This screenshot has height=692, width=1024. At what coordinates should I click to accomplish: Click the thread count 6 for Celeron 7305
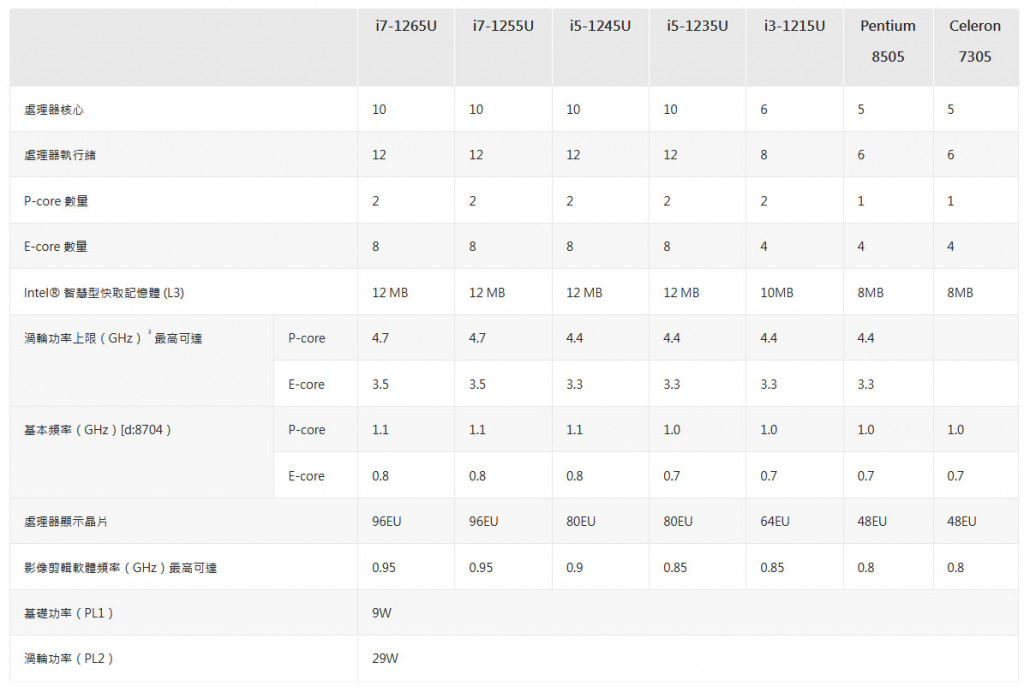point(951,155)
